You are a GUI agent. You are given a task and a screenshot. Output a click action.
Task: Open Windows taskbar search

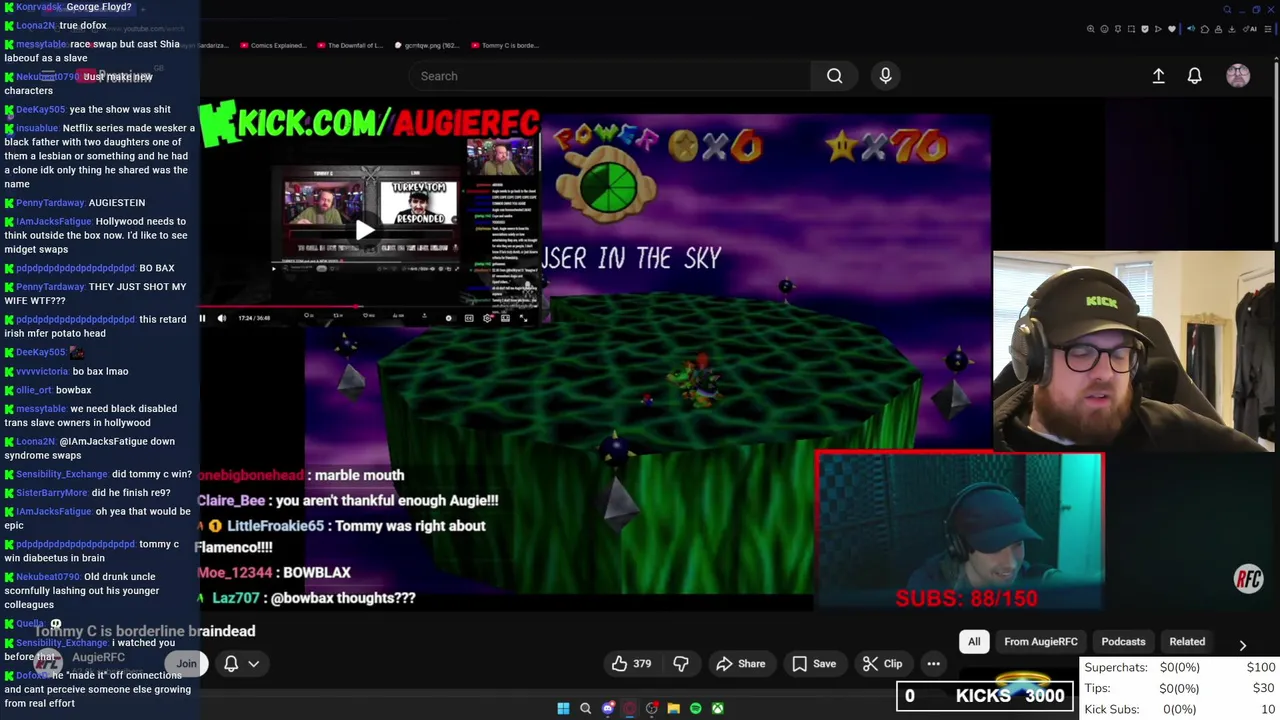585,709
